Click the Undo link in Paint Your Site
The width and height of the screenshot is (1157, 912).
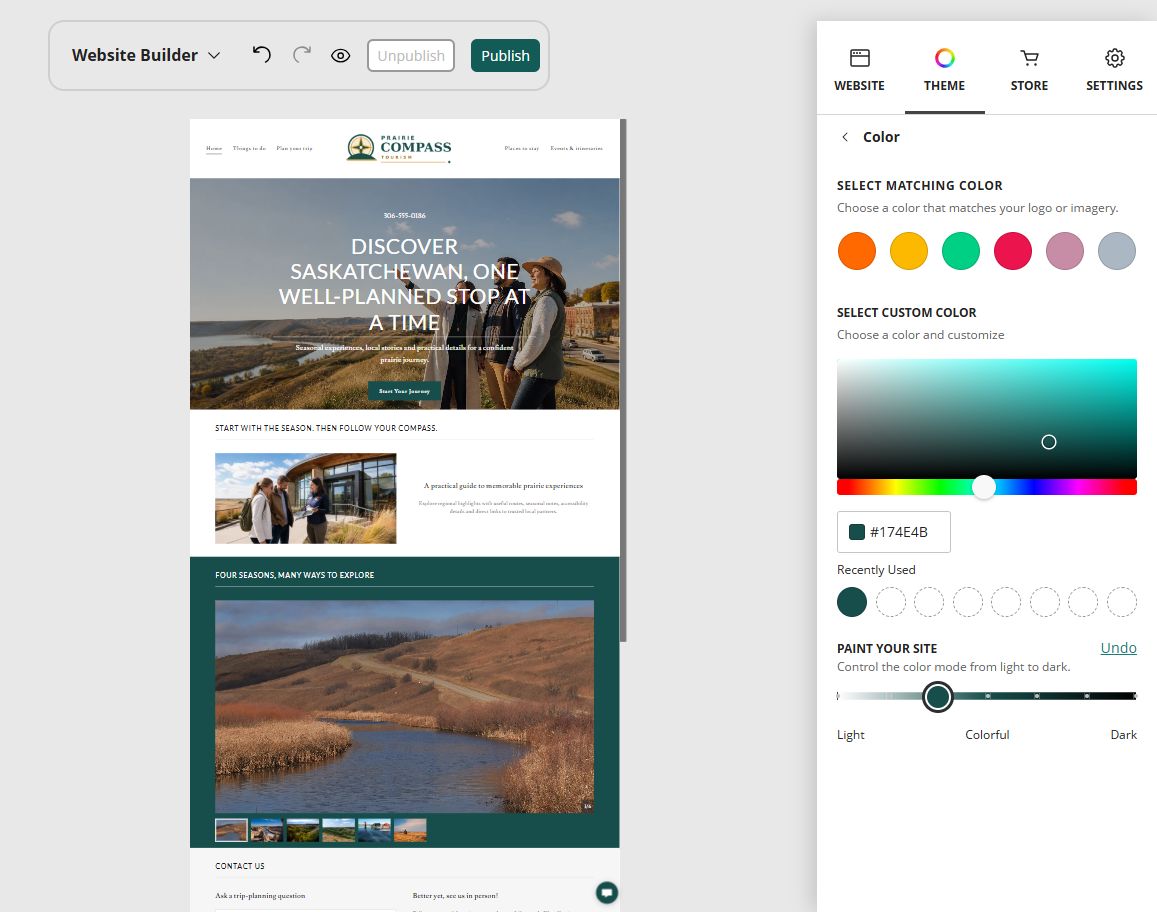tap(1118, 648)
